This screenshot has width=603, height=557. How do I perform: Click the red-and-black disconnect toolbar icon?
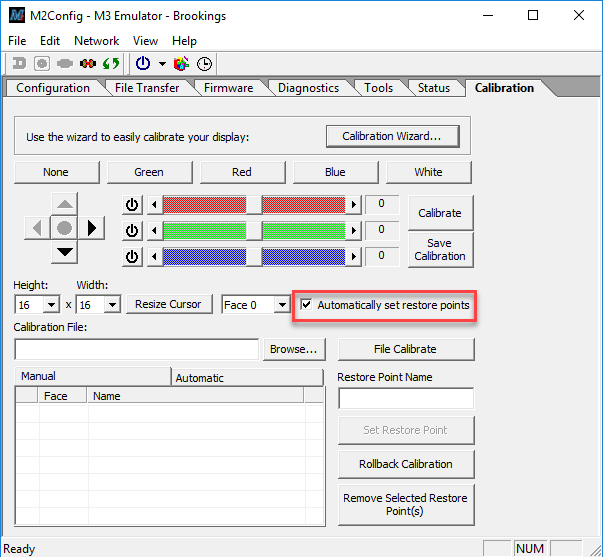point(88,64)
